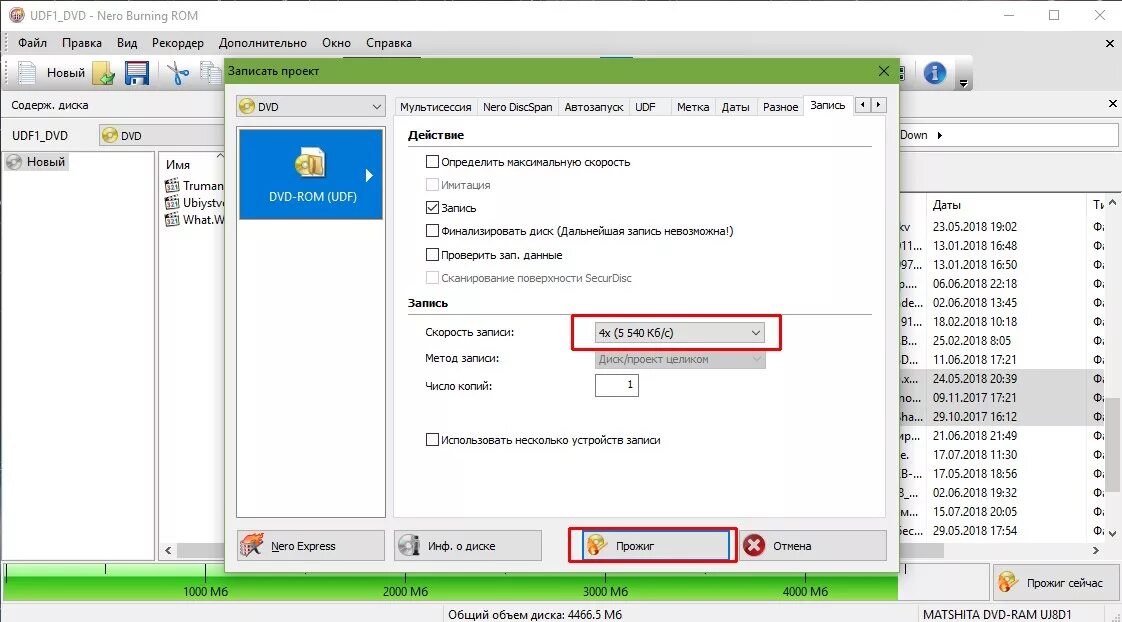
Task: Switch to the UDF tab
Action: pos(645,107)
